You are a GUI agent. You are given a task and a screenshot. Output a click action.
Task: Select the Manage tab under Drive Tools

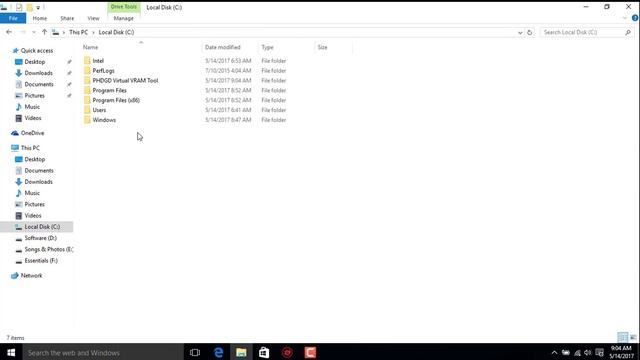124,18
